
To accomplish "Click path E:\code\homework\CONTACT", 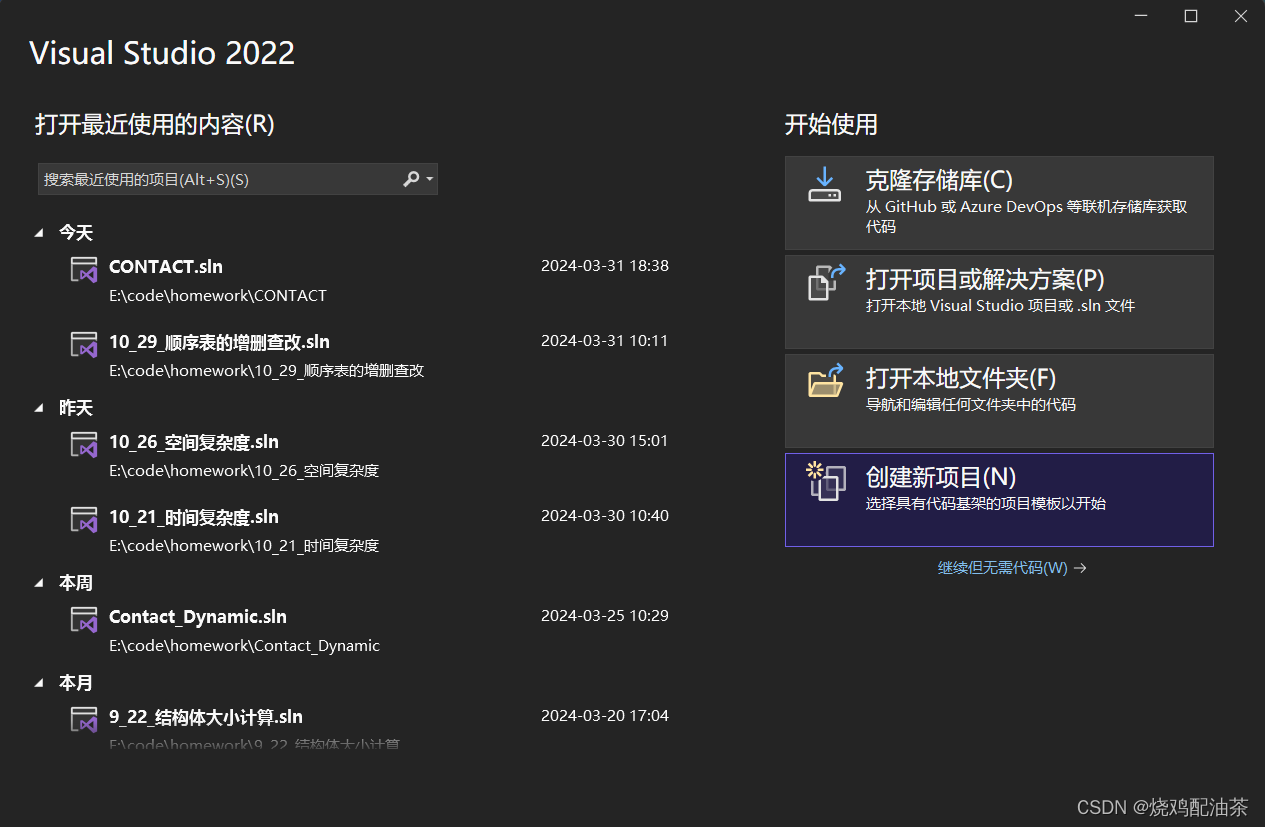I will pos(218,296).
